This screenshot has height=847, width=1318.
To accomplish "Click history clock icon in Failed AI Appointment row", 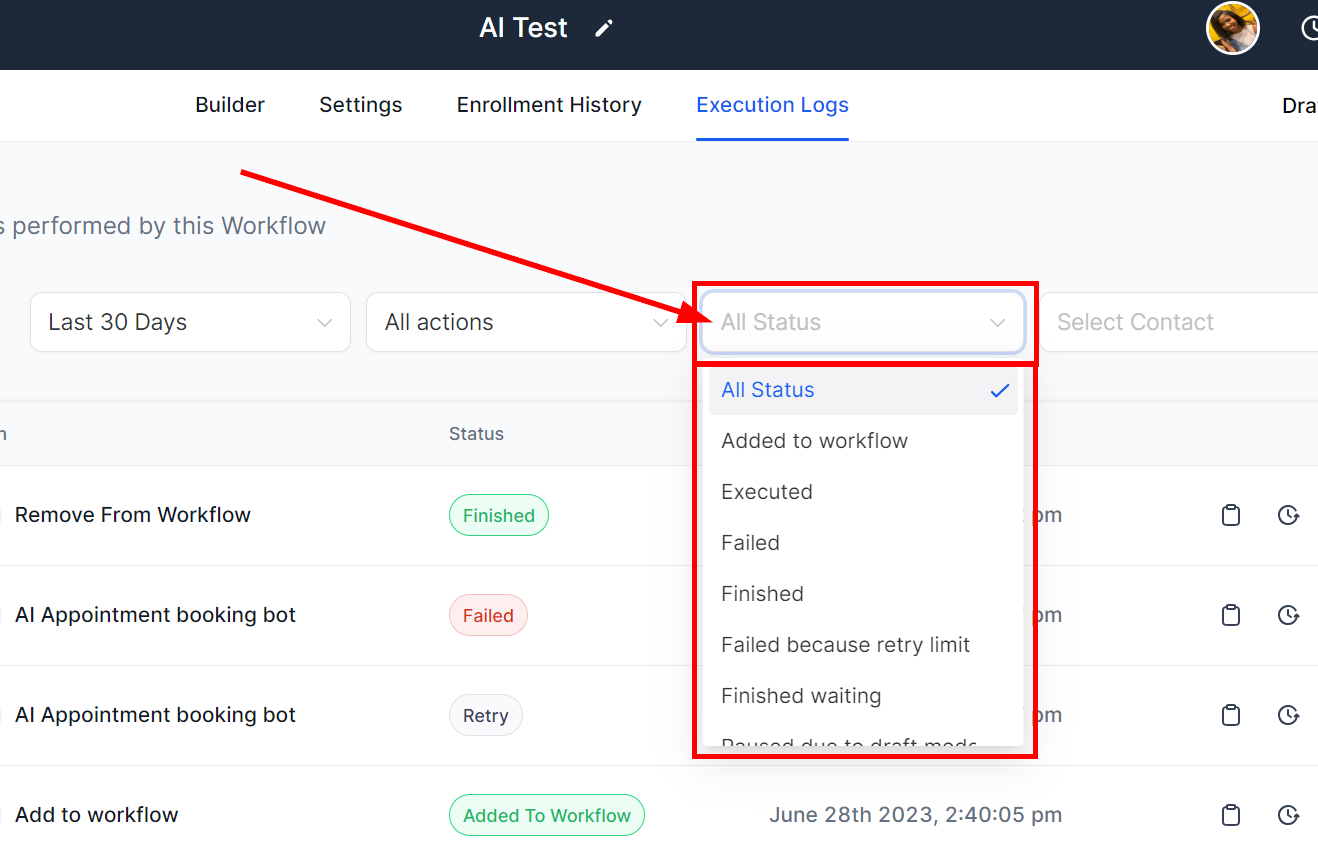I will pos(1288,615).
